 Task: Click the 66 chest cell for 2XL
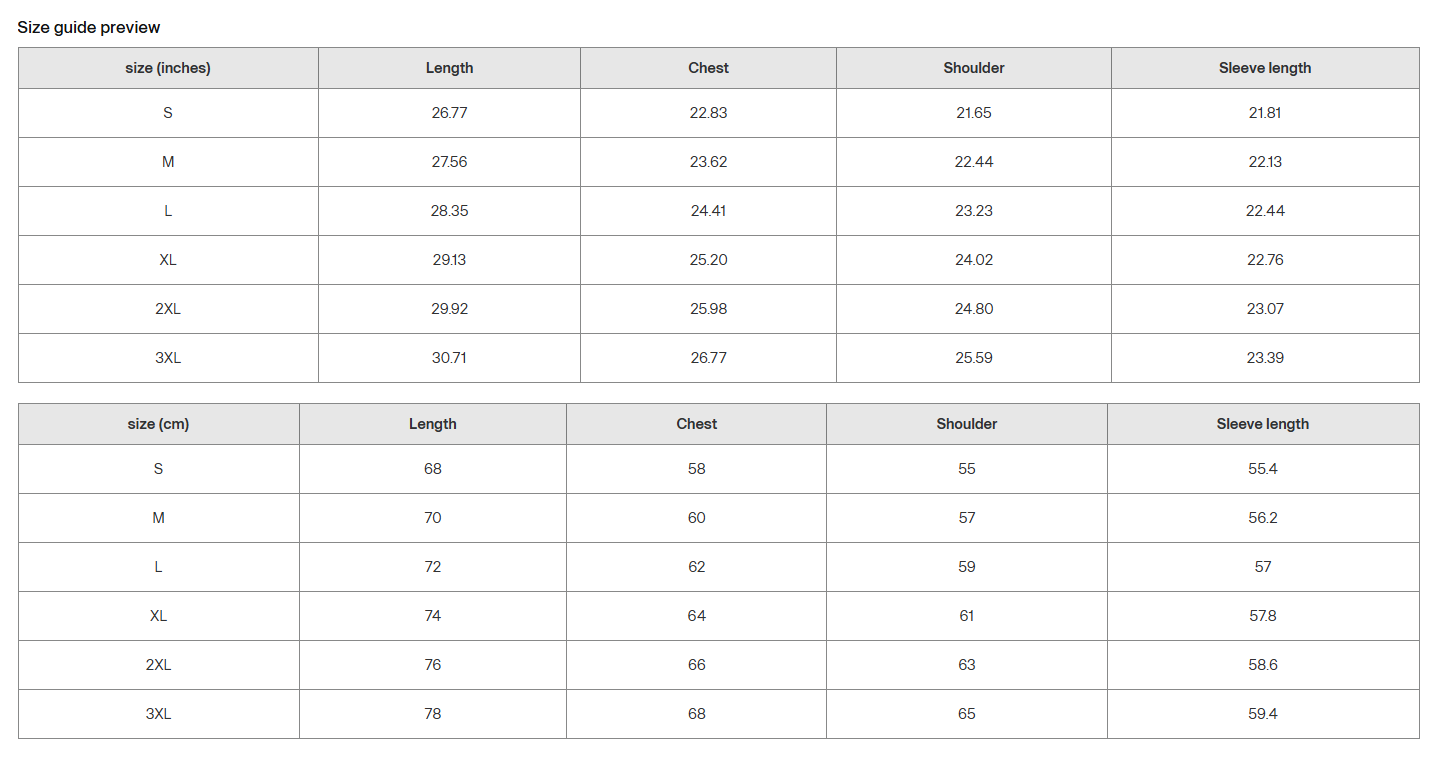[x=696, y=665]
